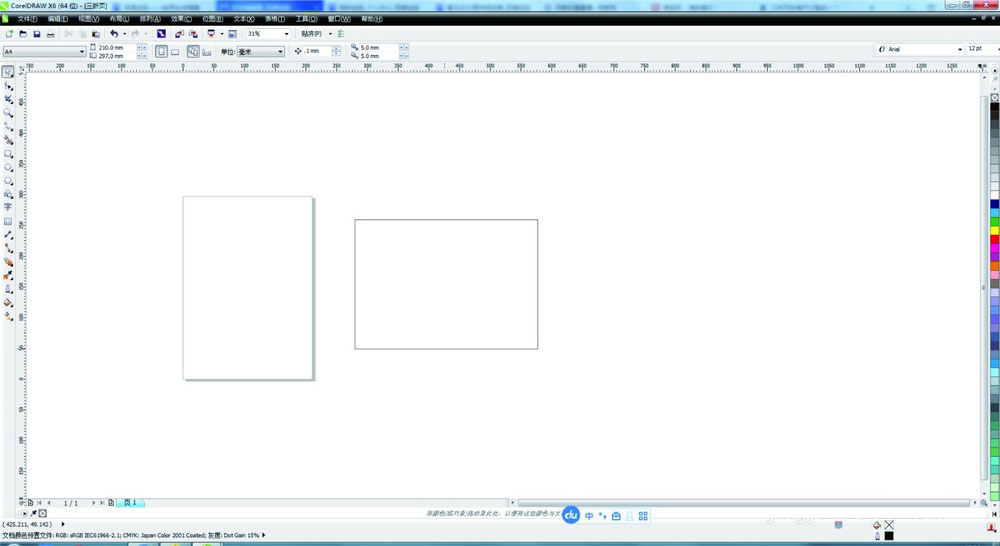
Task: Open the 效果(C) menu
Action: (x=181, y=19)
